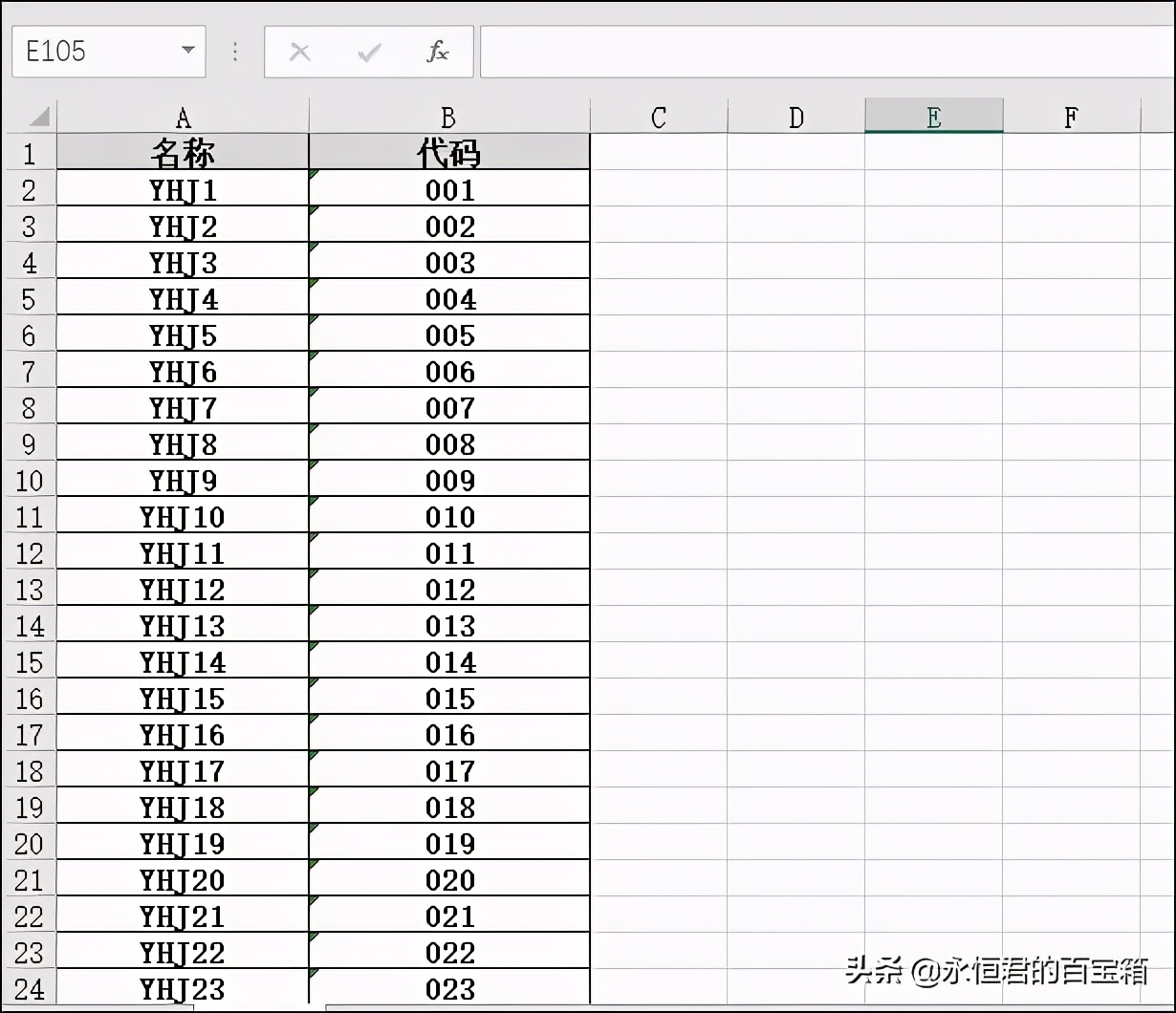Click the 代码 header cell
The image size is (1176, 1013).
click(449, 153)
